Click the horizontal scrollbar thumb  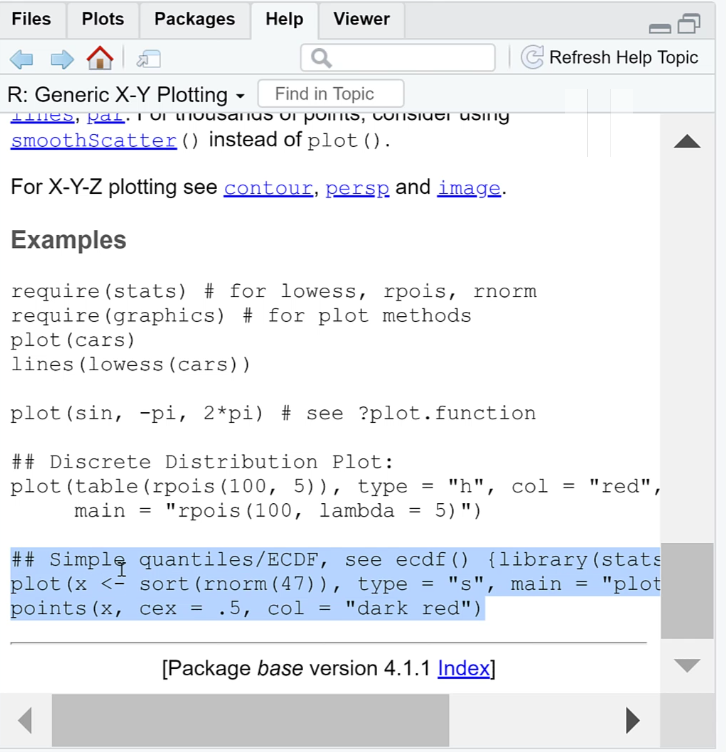click(250, 720)
